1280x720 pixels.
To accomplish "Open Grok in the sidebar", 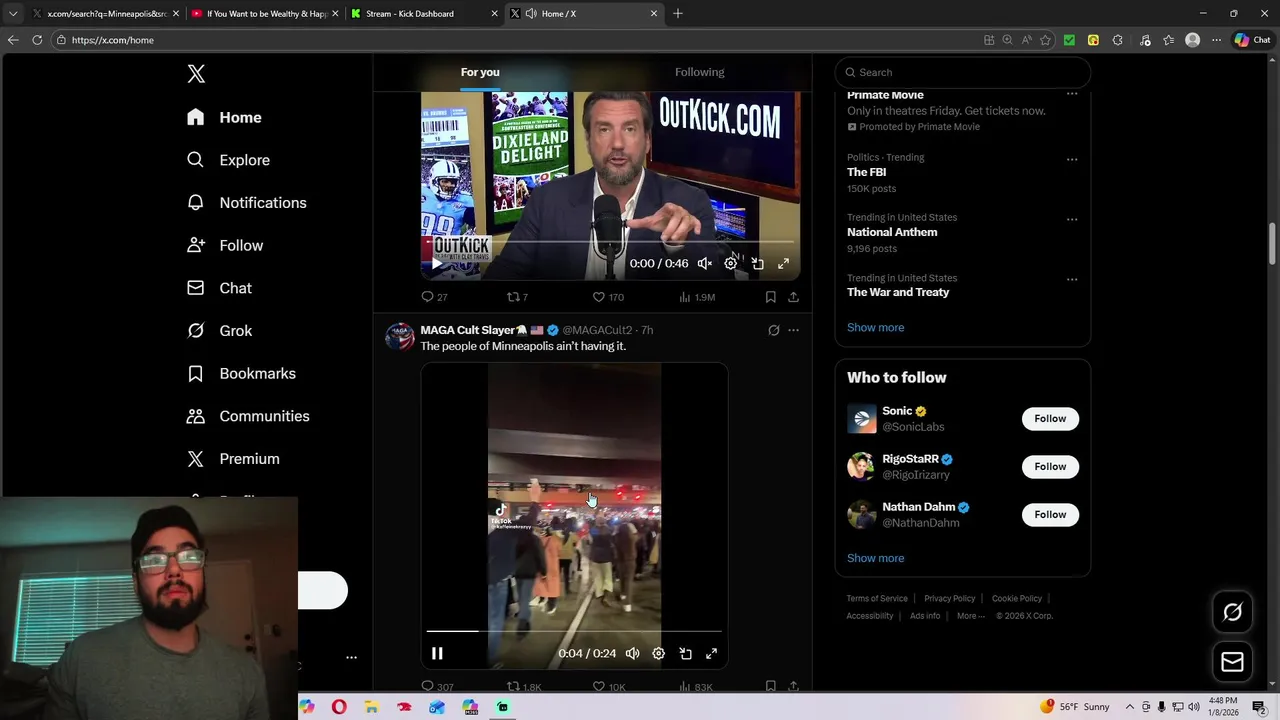I will pos(219,331).
